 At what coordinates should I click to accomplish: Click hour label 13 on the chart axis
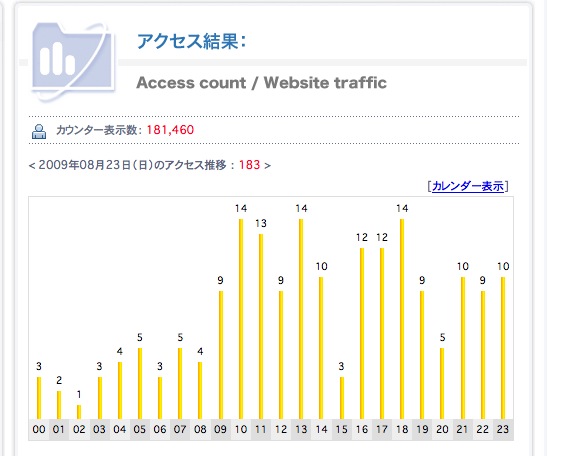click(301, 429)
